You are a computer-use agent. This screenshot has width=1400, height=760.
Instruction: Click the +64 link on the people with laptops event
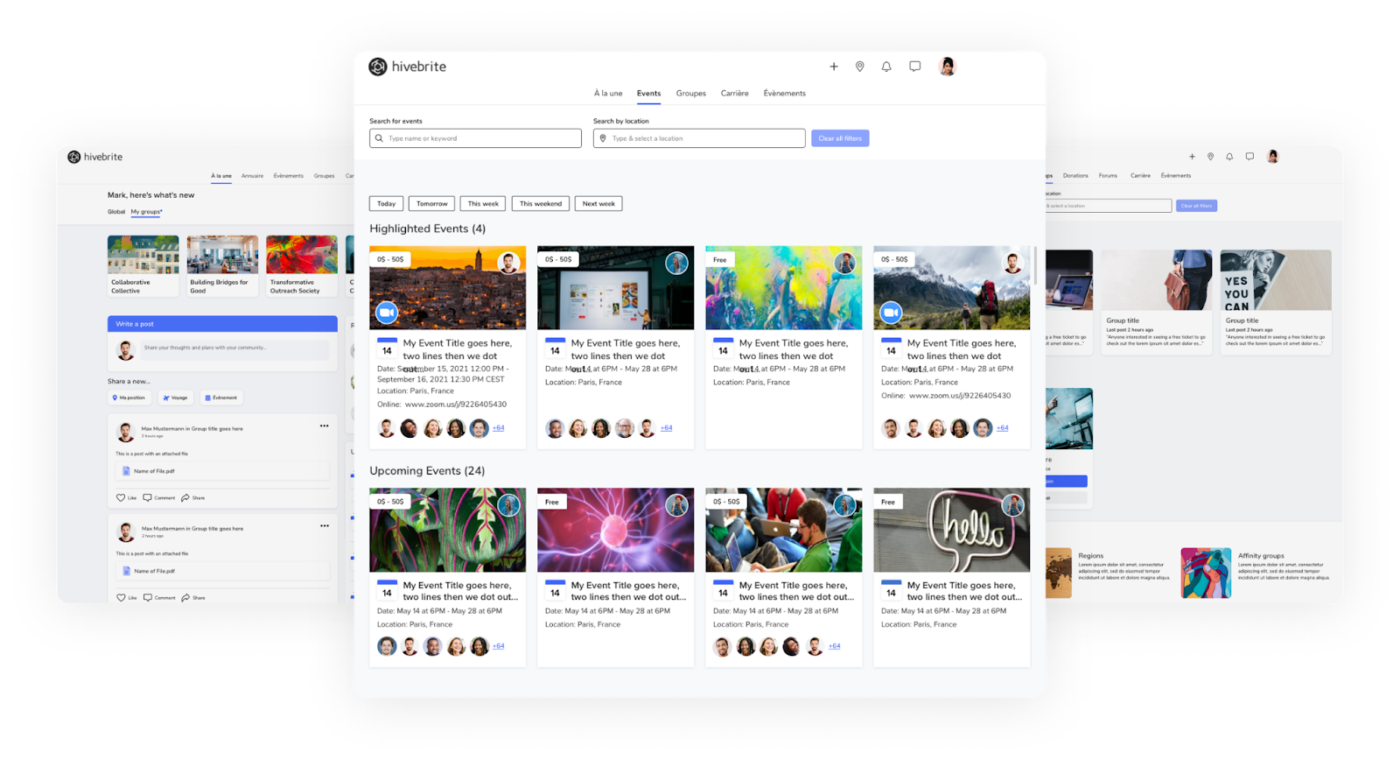834,646
